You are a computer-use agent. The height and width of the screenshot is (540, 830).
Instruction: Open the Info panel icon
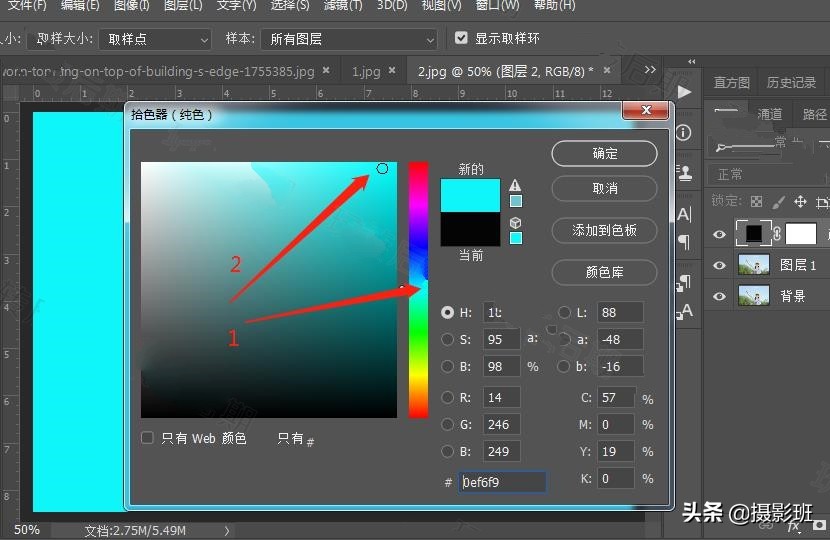(x=684, y=132)
